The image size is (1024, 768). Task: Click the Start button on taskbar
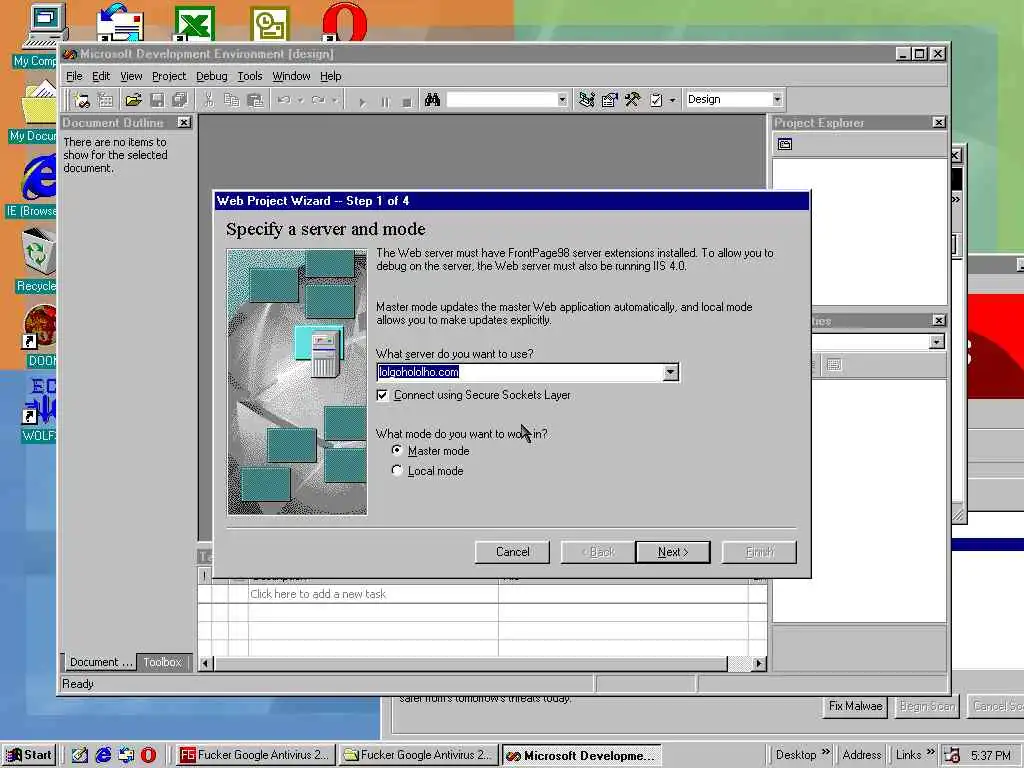[29, 755]
